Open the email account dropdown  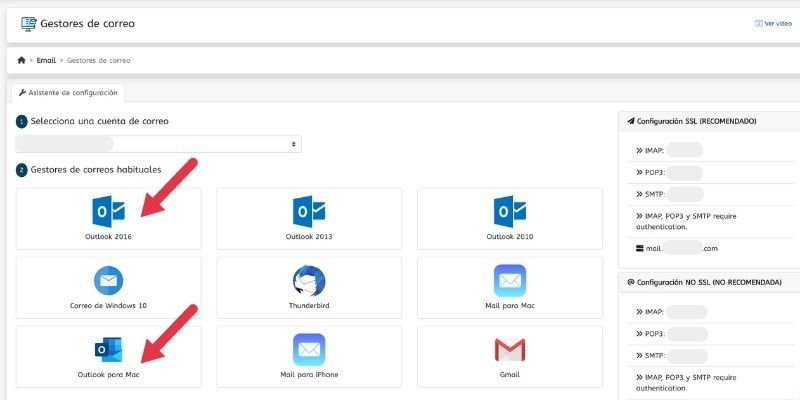tap(158, 144)
